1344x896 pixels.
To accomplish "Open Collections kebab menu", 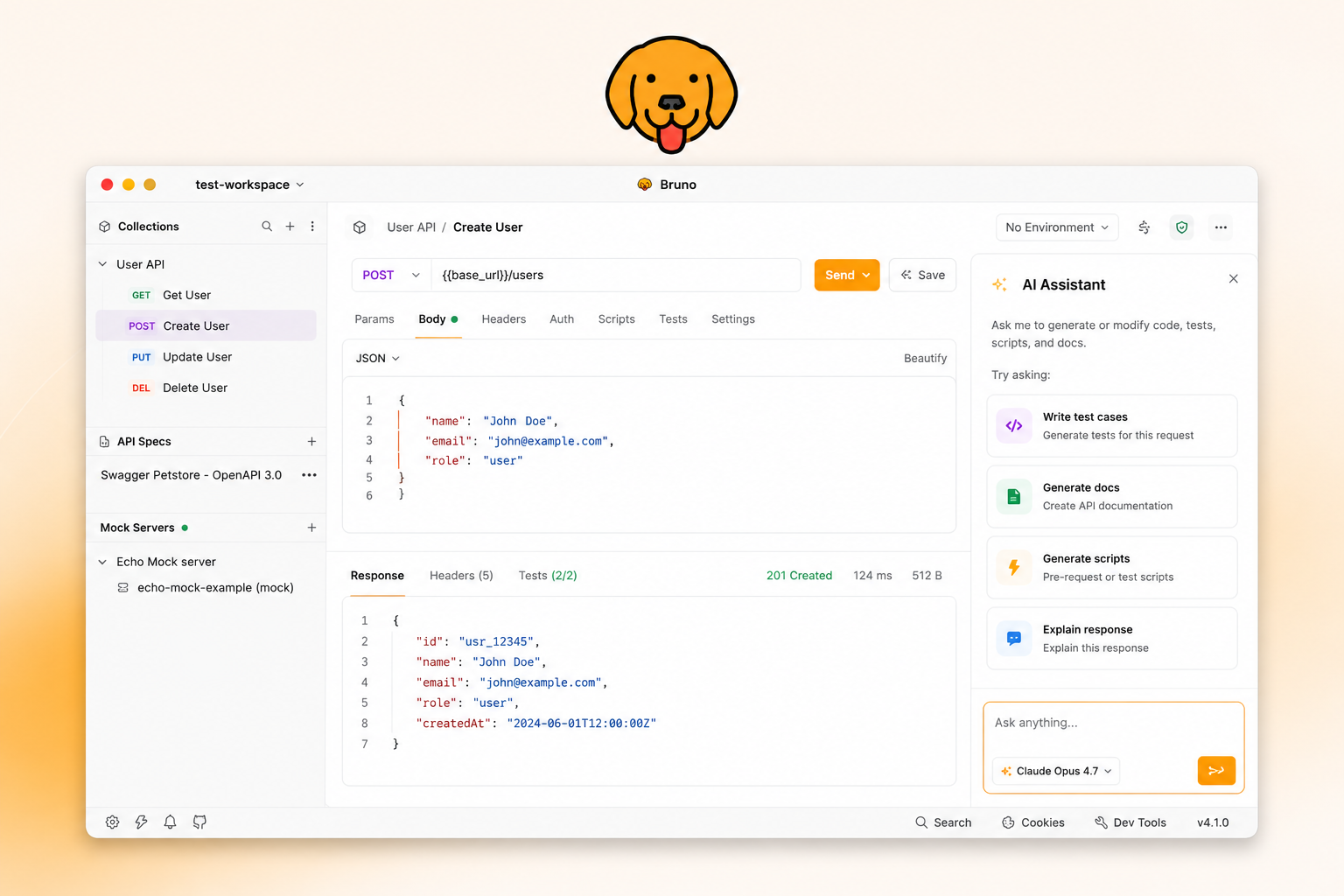I will (312, 226).
